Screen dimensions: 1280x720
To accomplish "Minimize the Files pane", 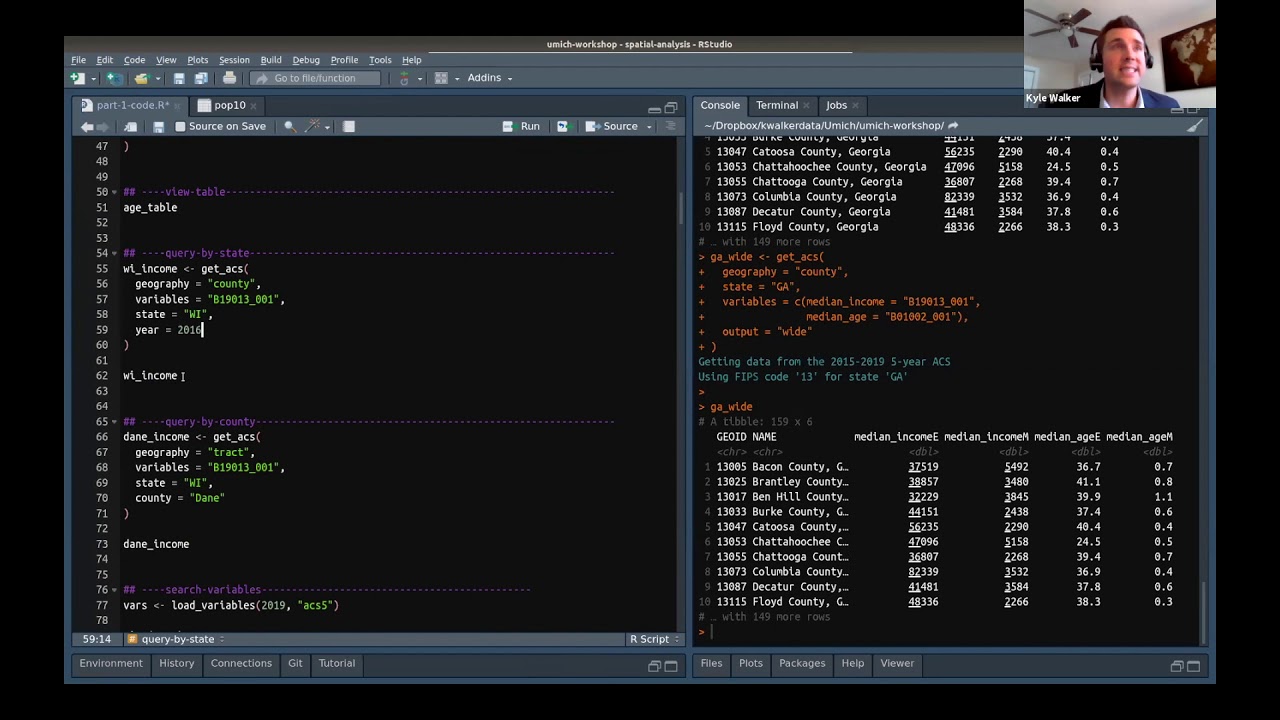I will (1177, 666).
